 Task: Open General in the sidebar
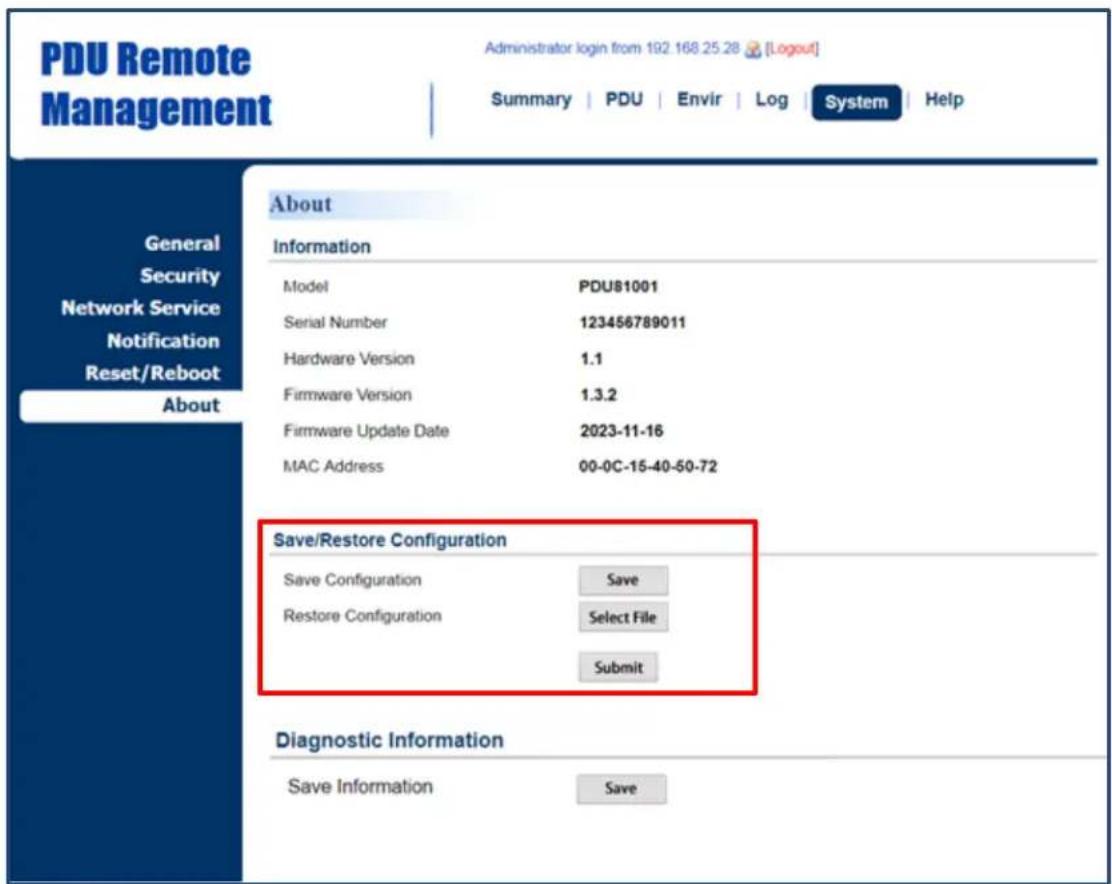[182, 243]
